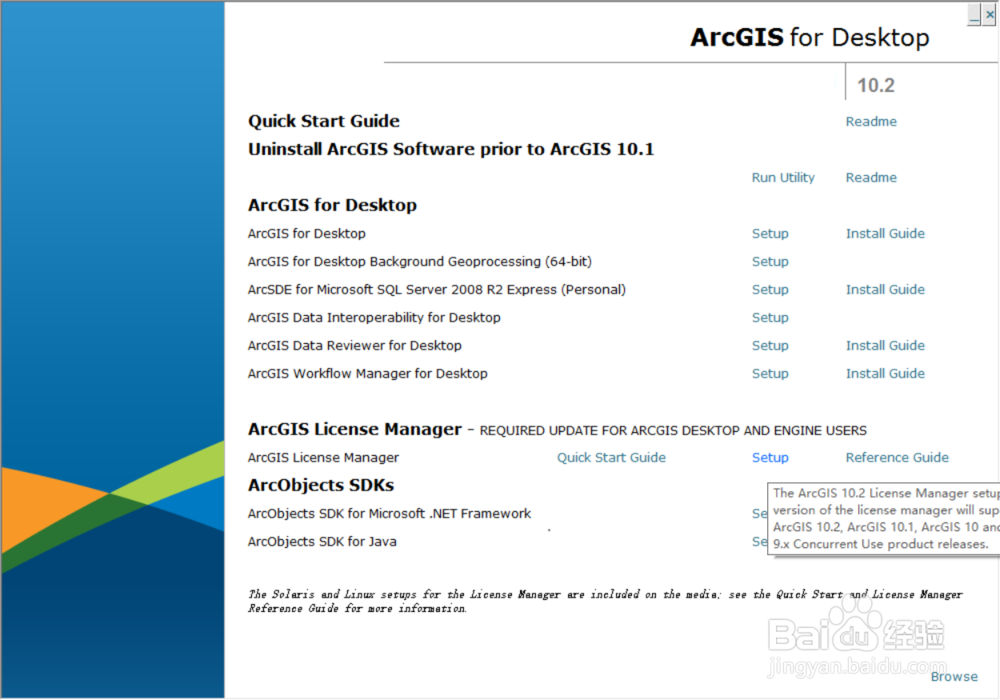Screen dimensions: 1000x700
Task: Launch Setup for ArcGIS Workflow Manager
Action: click(x=770, y=373)
